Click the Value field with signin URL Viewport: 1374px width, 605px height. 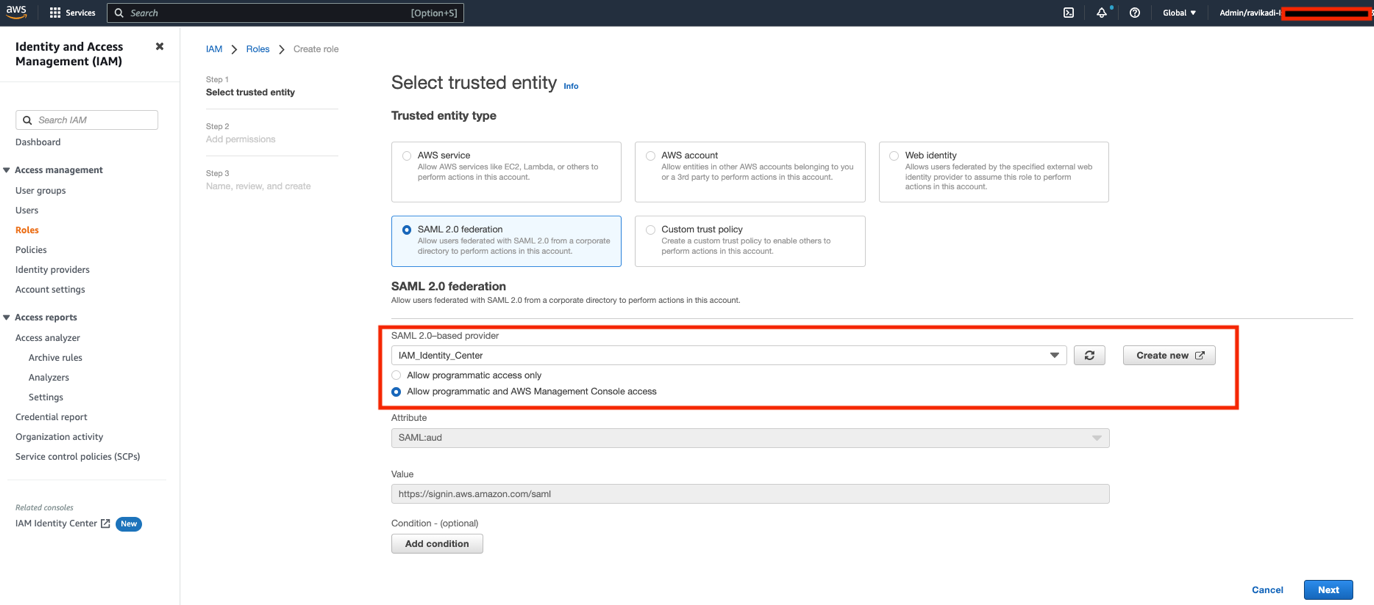750,494
